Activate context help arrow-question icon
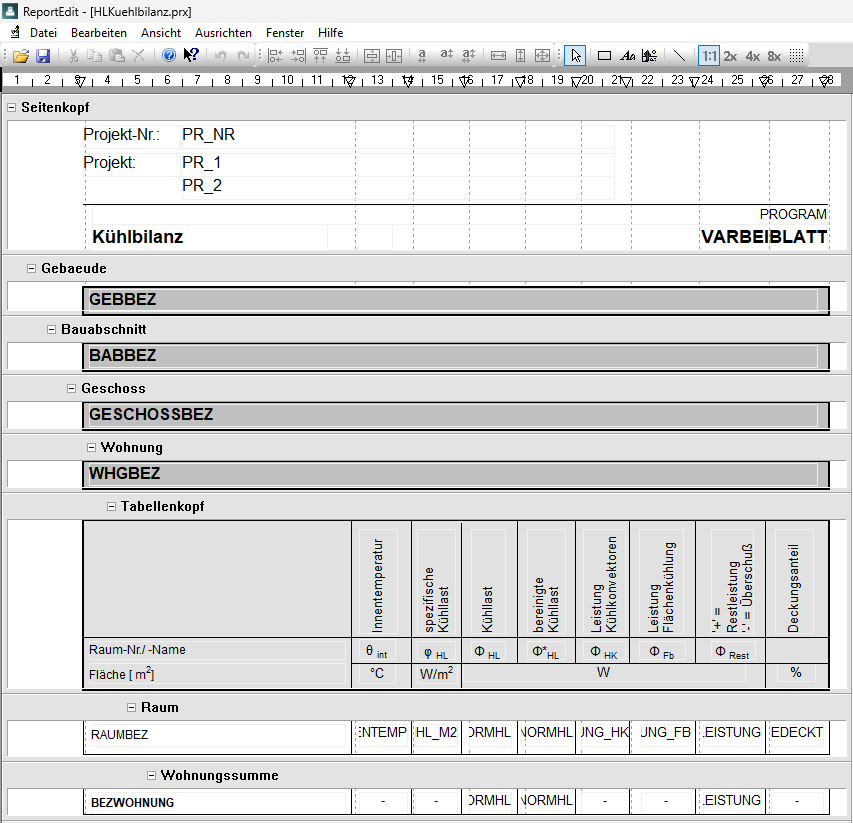This screenshot has height=823, width=853. [191, 55]
